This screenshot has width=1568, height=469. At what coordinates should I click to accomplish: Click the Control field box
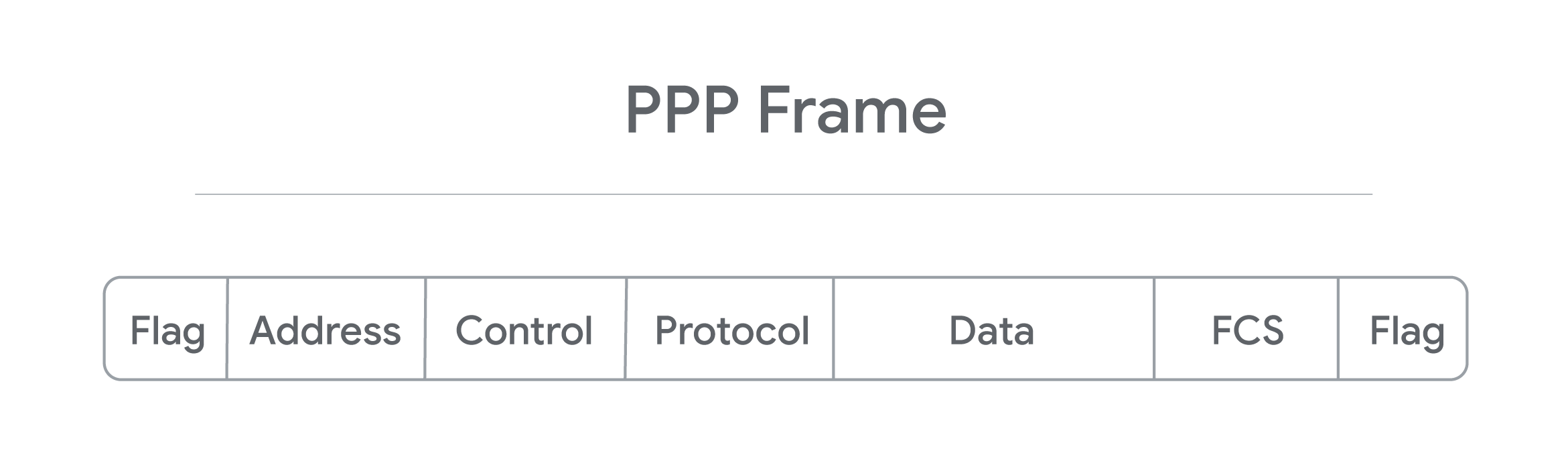(524, 330)
